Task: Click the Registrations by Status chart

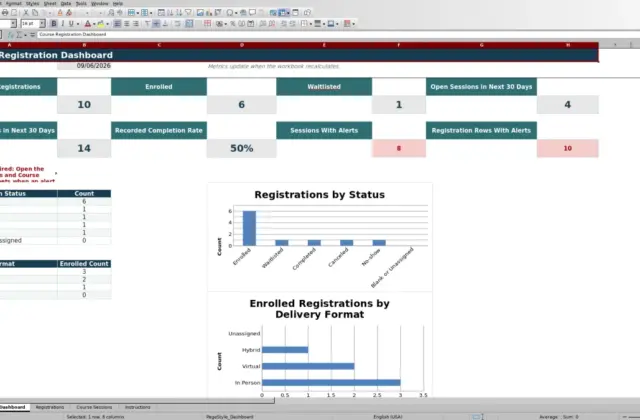Action: (320, 237)
